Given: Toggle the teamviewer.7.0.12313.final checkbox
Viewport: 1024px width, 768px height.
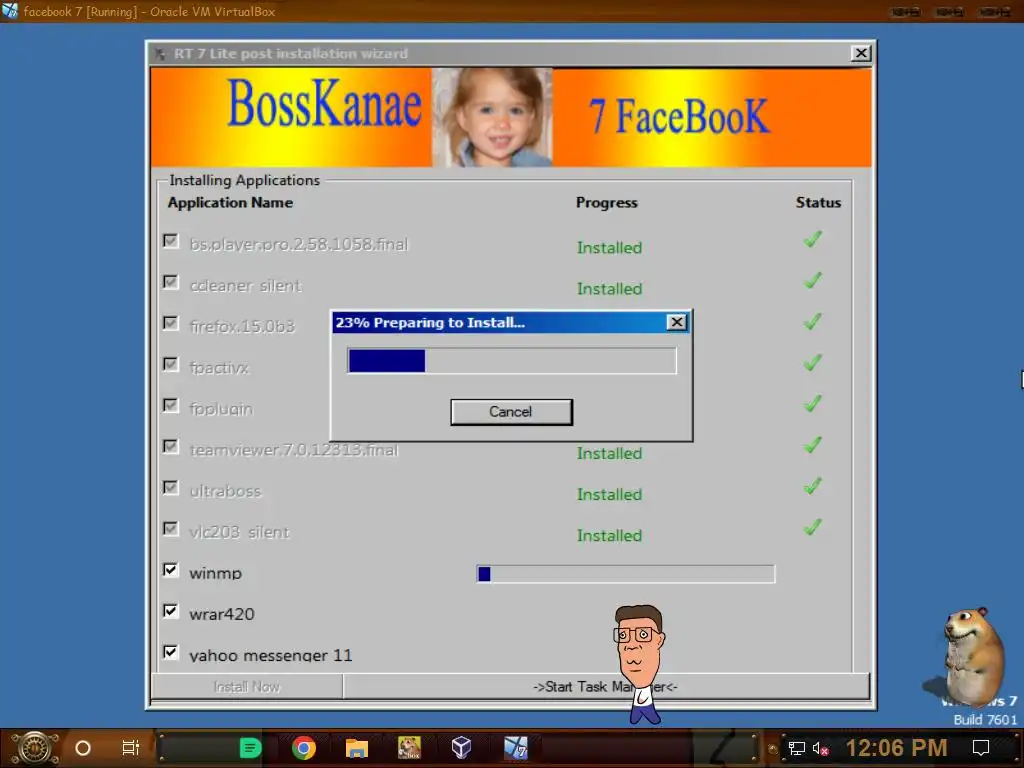Looking at the screenshot, I should (170, 447).
